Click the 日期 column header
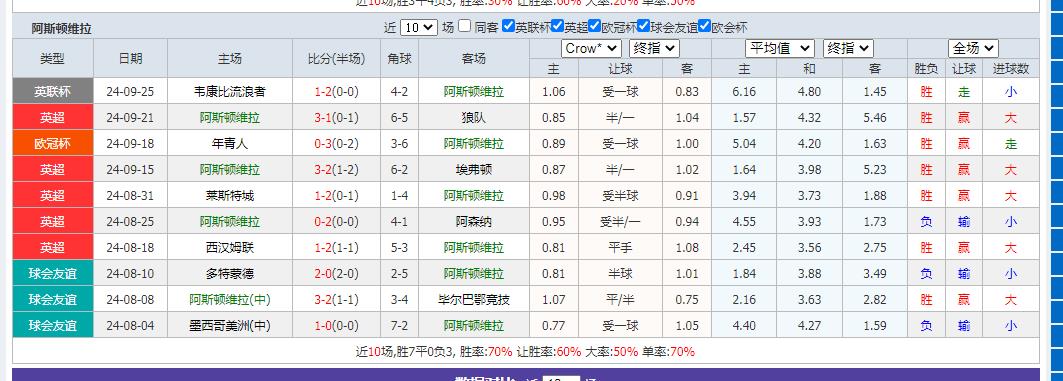The height and width of the screenshot is (381, 1063). [x=130, y=58]
